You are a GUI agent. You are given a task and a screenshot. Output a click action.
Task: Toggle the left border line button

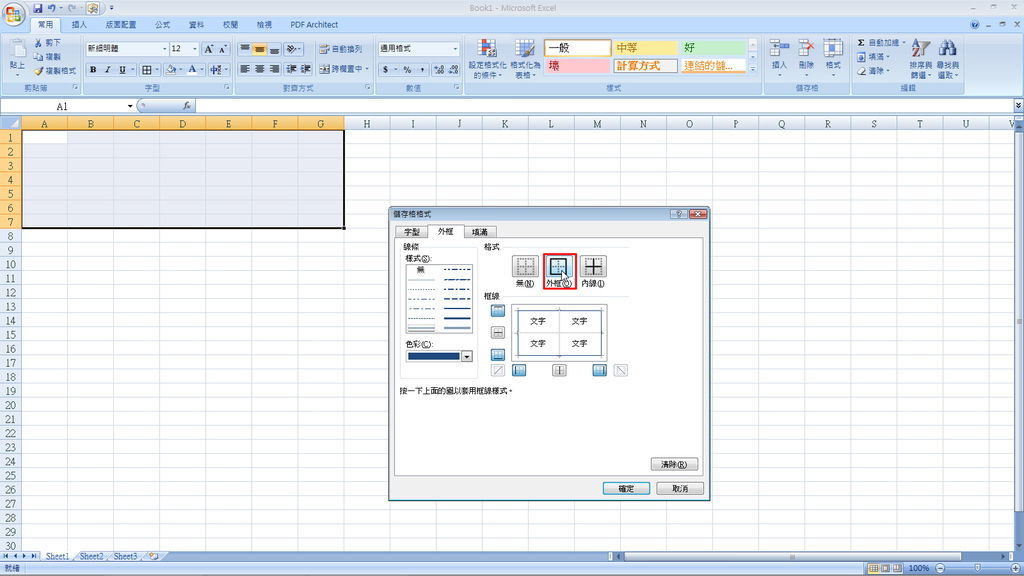519,370
